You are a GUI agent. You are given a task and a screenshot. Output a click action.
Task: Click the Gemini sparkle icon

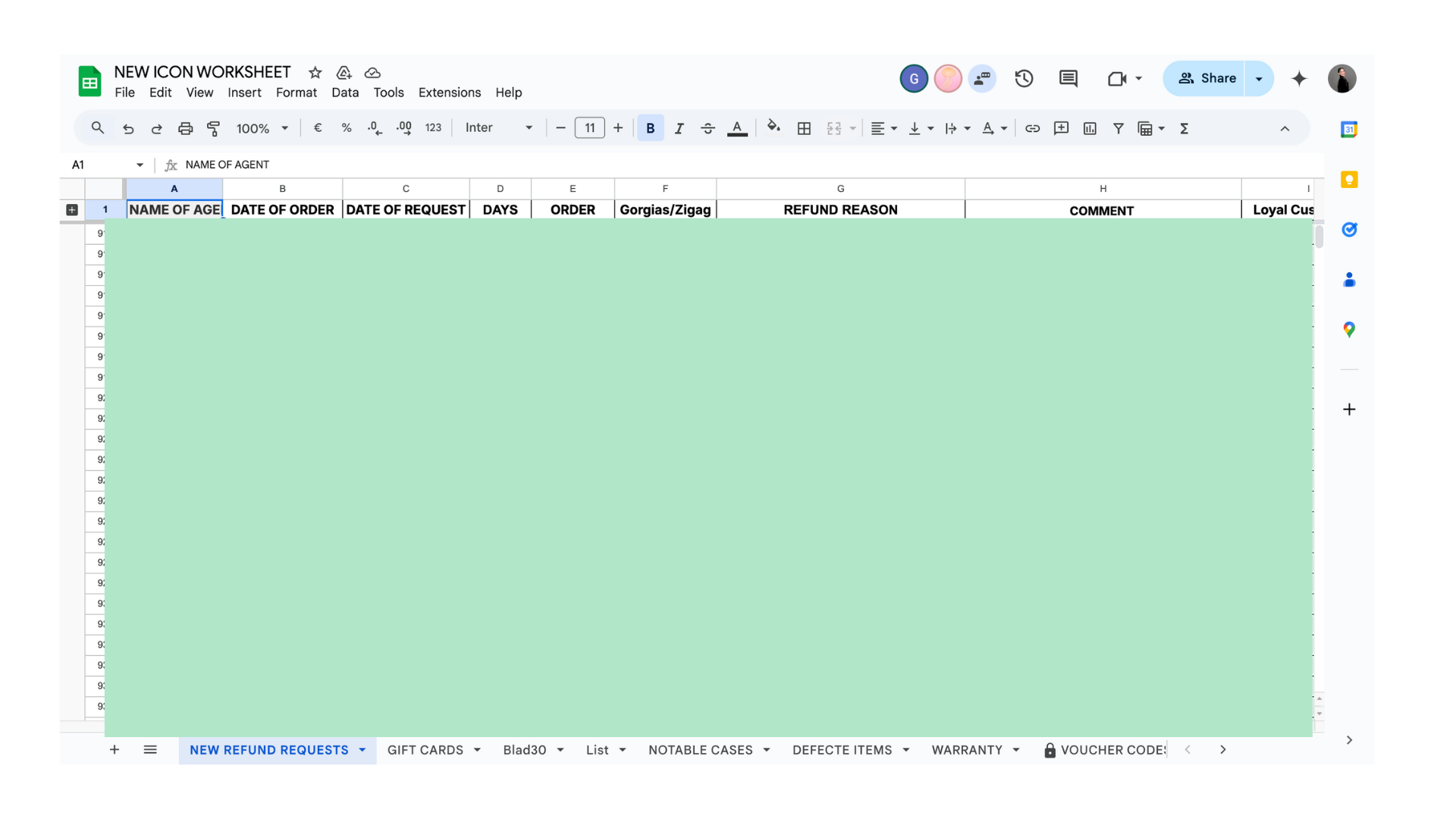click(1299, 78)
